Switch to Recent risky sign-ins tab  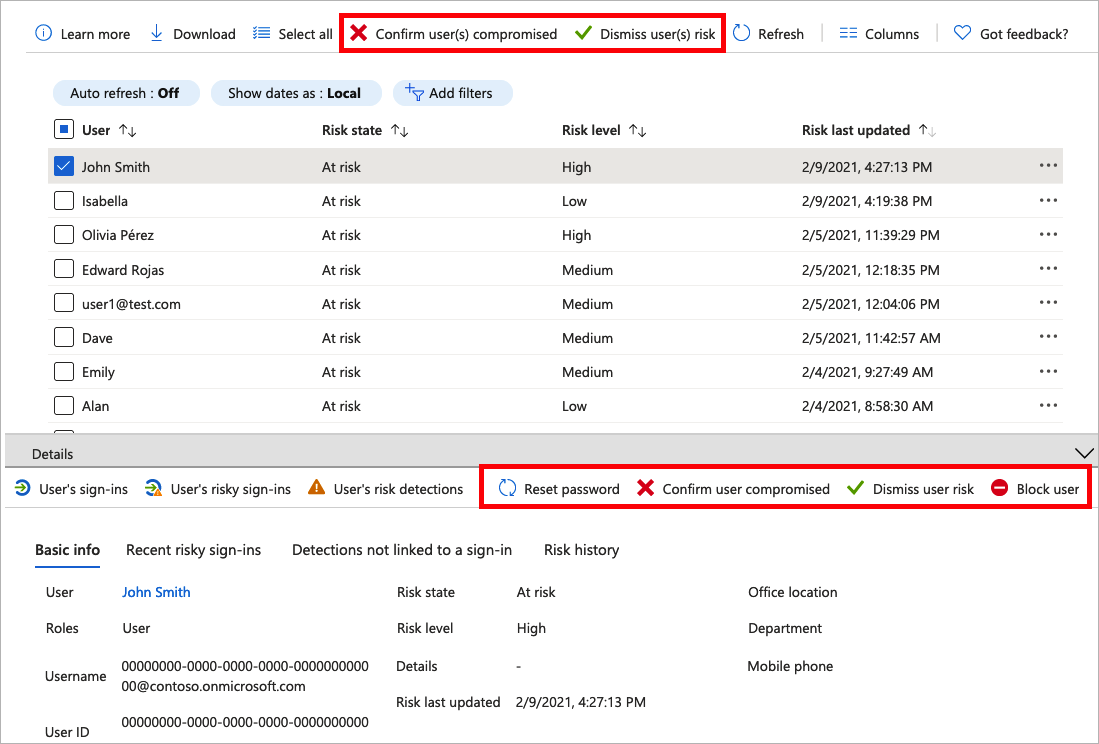coord(193,550)
